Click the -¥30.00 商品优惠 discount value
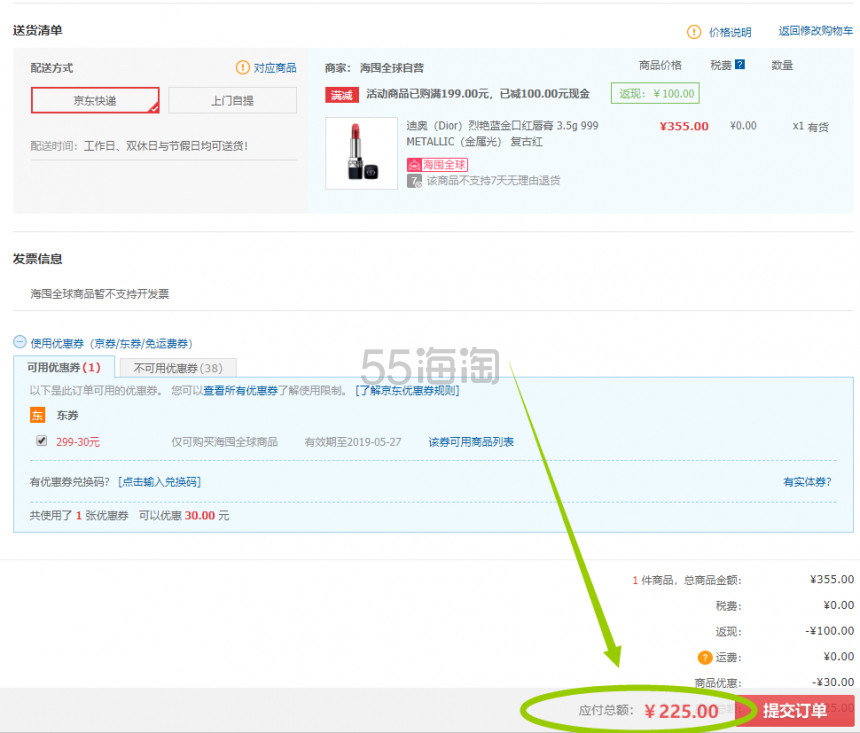Viewport: 860px width, 733px height. [833, 682]
